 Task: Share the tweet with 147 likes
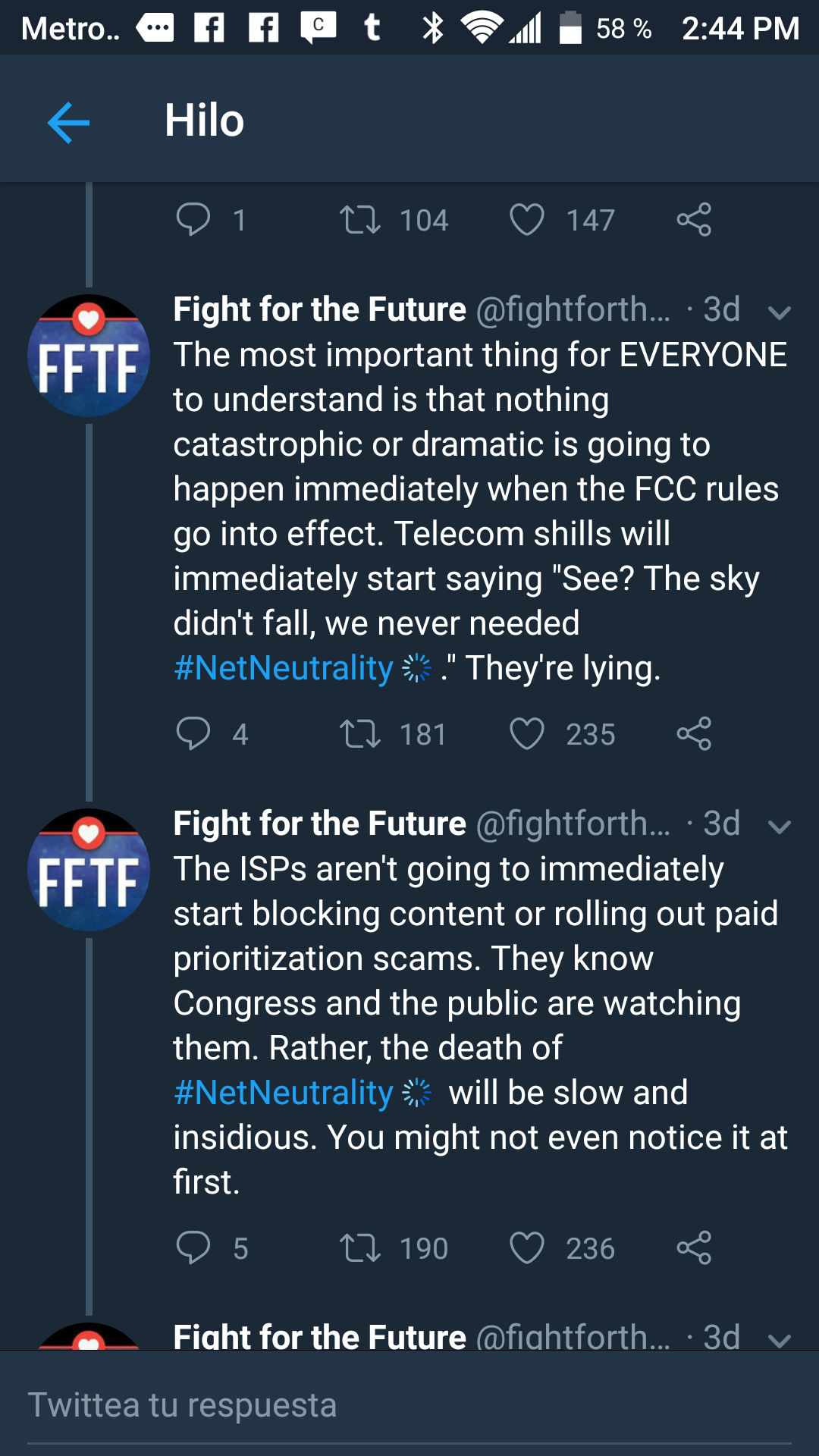click(694, 220)
